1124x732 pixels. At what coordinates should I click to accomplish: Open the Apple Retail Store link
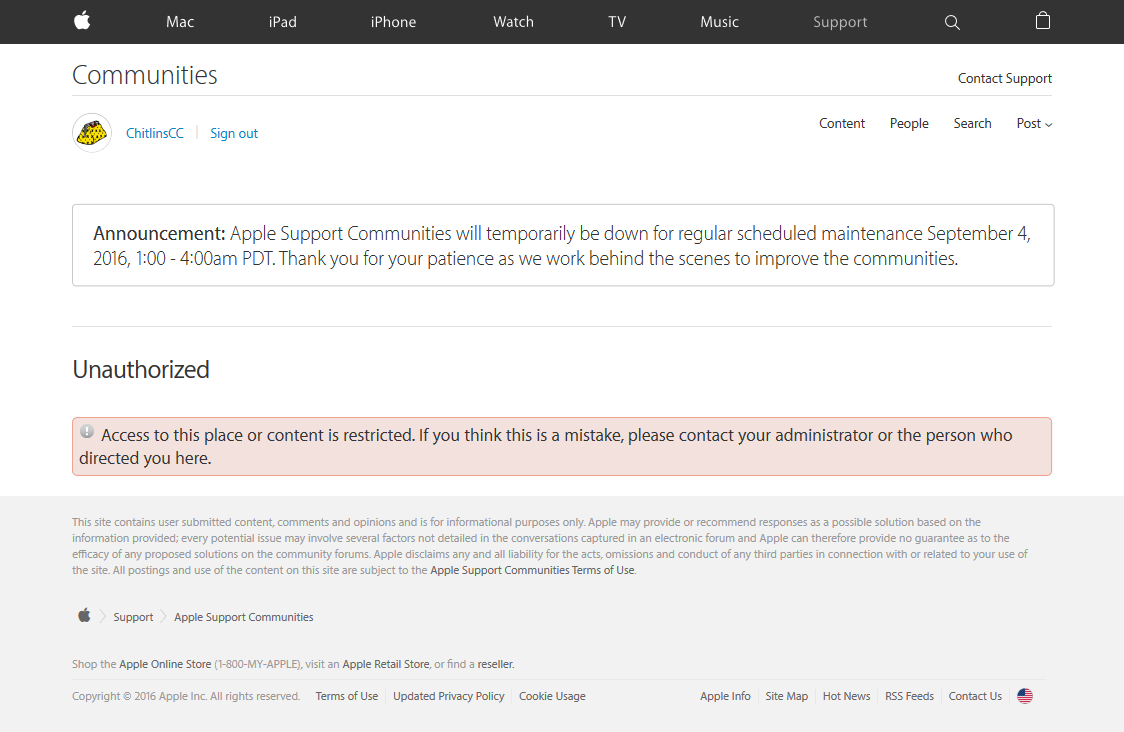click(386, 664)
